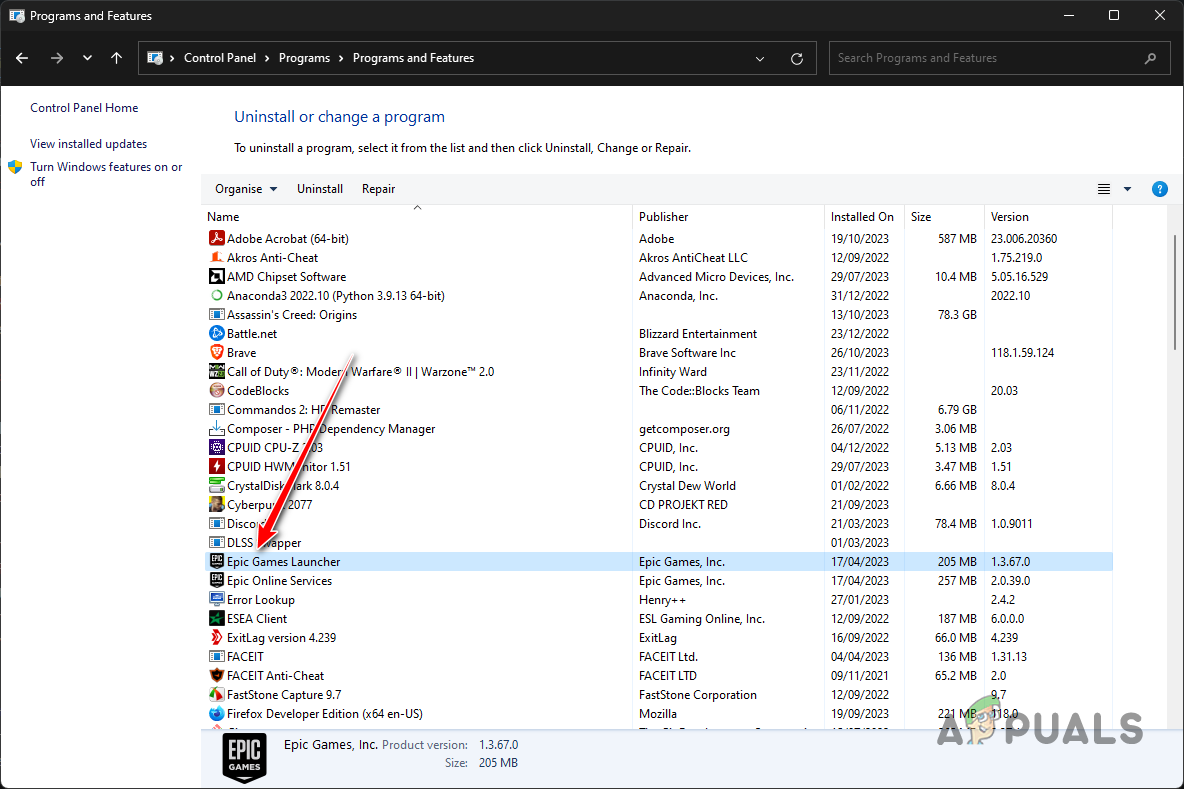The height and width of the screenshot is (789, 1184).
Task: Click the 6.79 GB size cell
Action: click(x=957, y=409)
